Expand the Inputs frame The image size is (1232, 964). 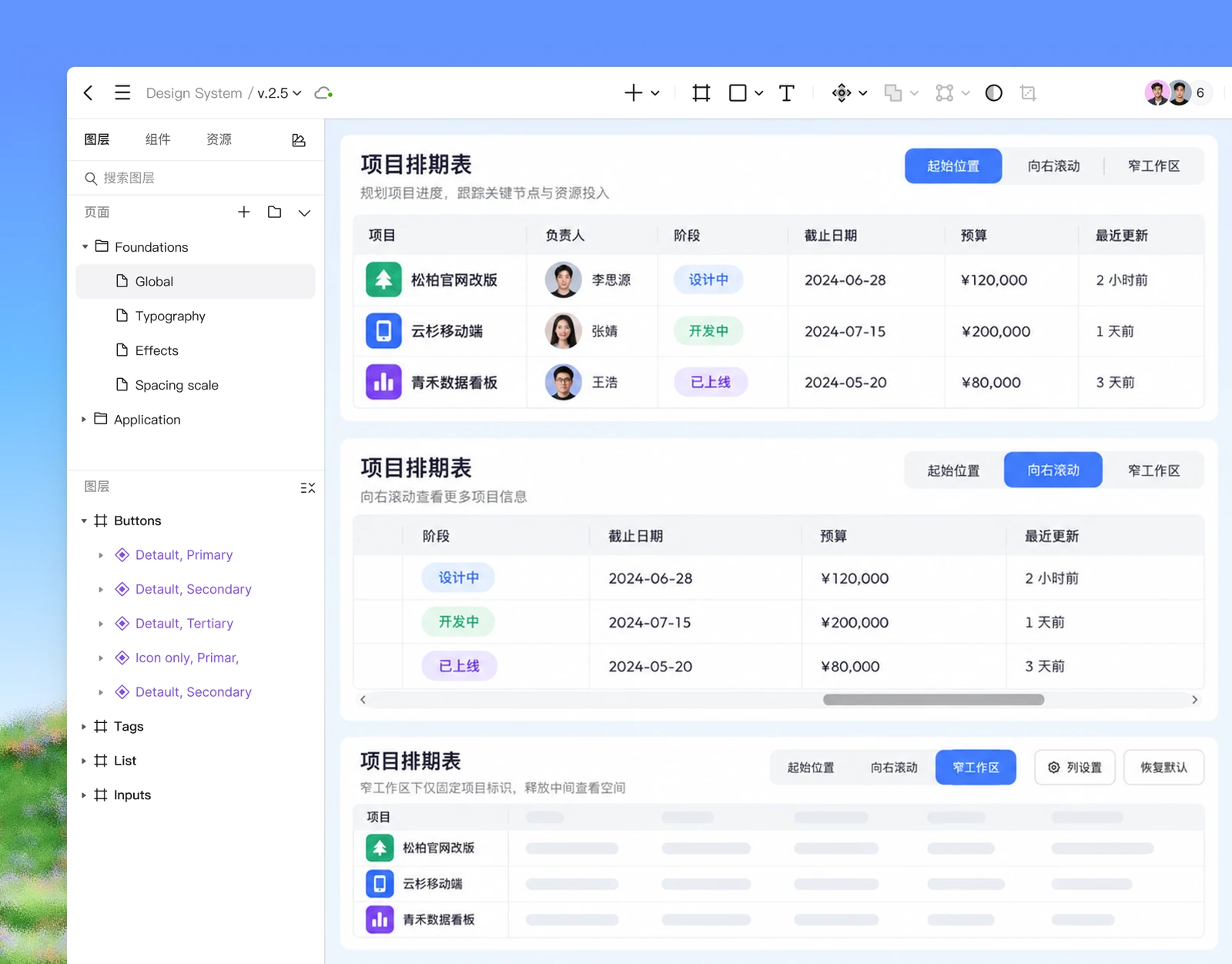tap(84, 795)
